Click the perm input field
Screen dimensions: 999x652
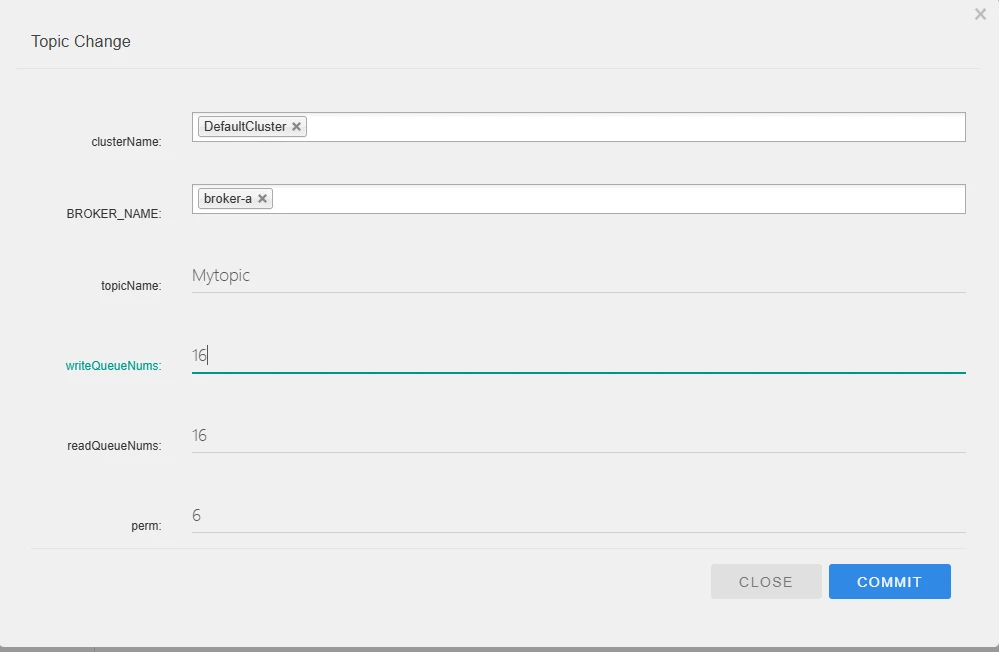tap(578, 516)
